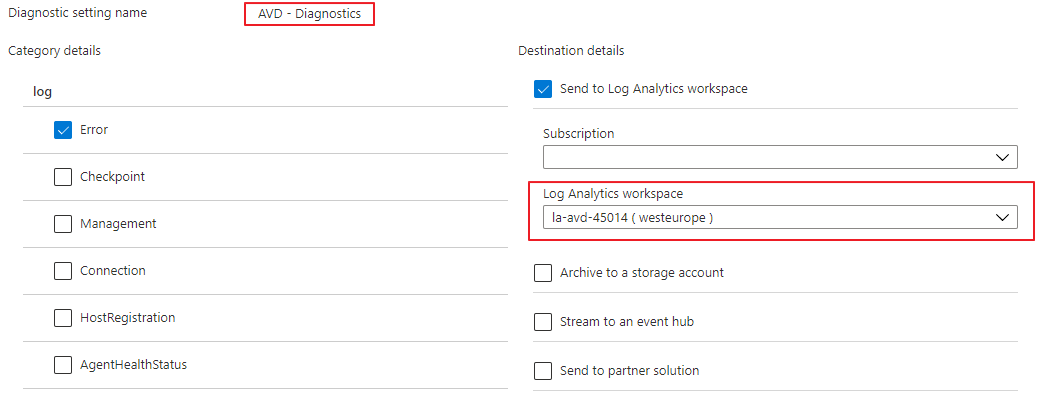This screenshot has height=409, width=1058.
Task: Enable Archive to a storage account
Action: [x=543, y=273]
